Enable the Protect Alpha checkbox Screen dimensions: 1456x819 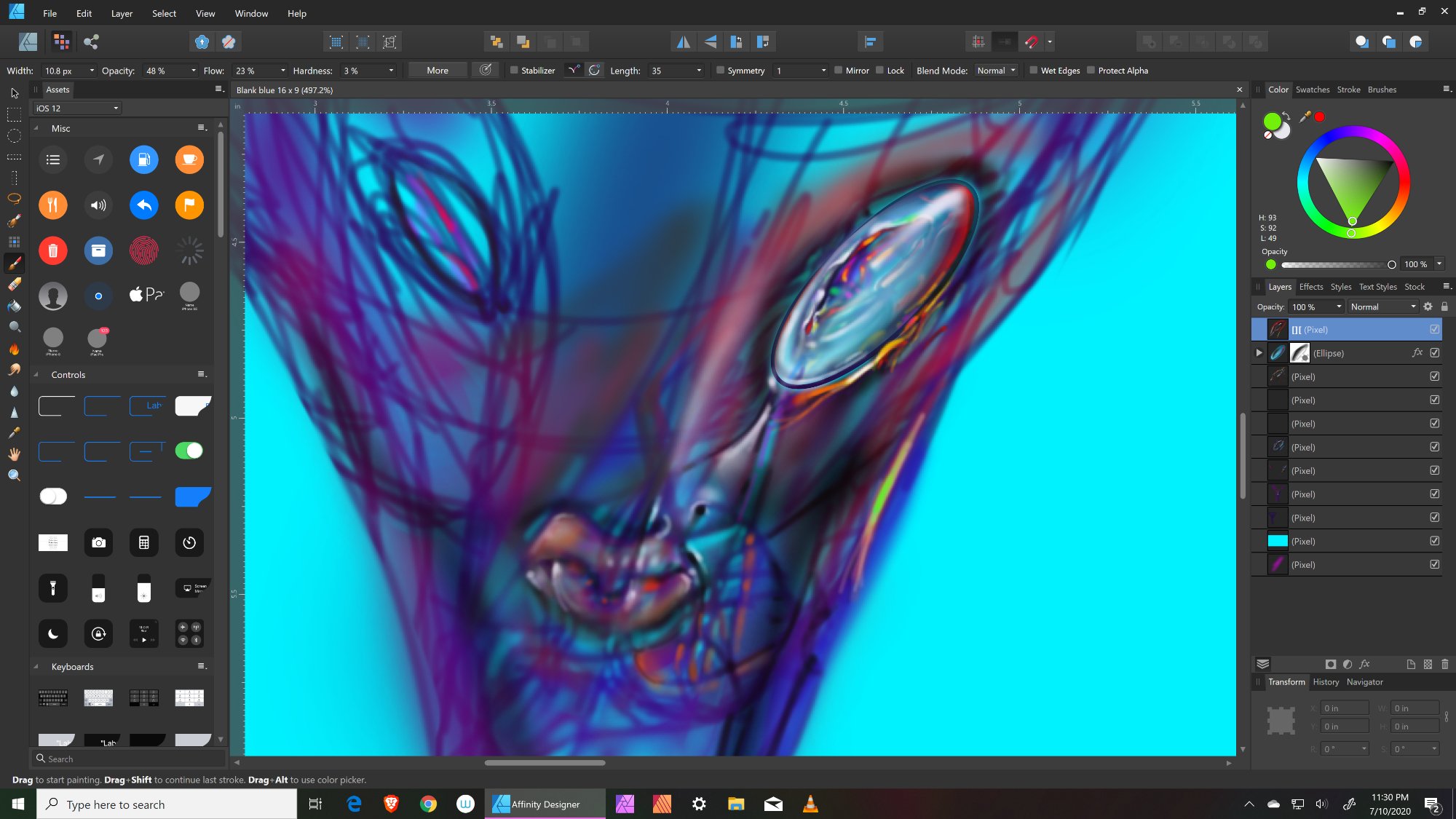[1091, 71]
